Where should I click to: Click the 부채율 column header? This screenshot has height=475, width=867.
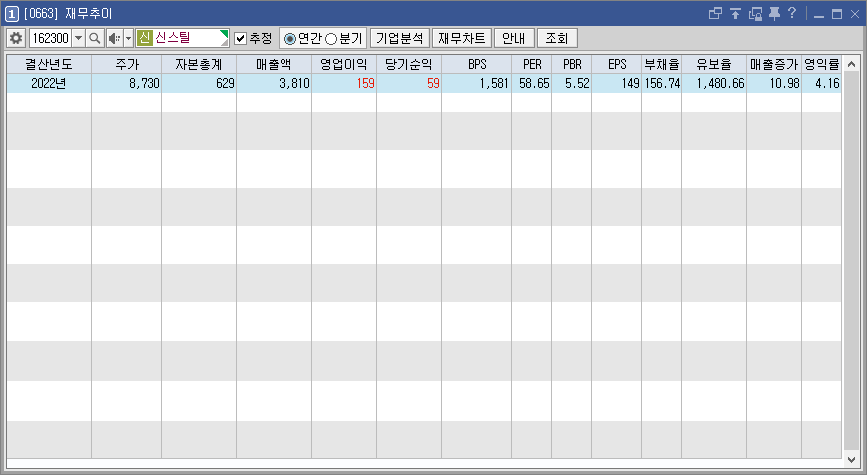click(662, 64)
